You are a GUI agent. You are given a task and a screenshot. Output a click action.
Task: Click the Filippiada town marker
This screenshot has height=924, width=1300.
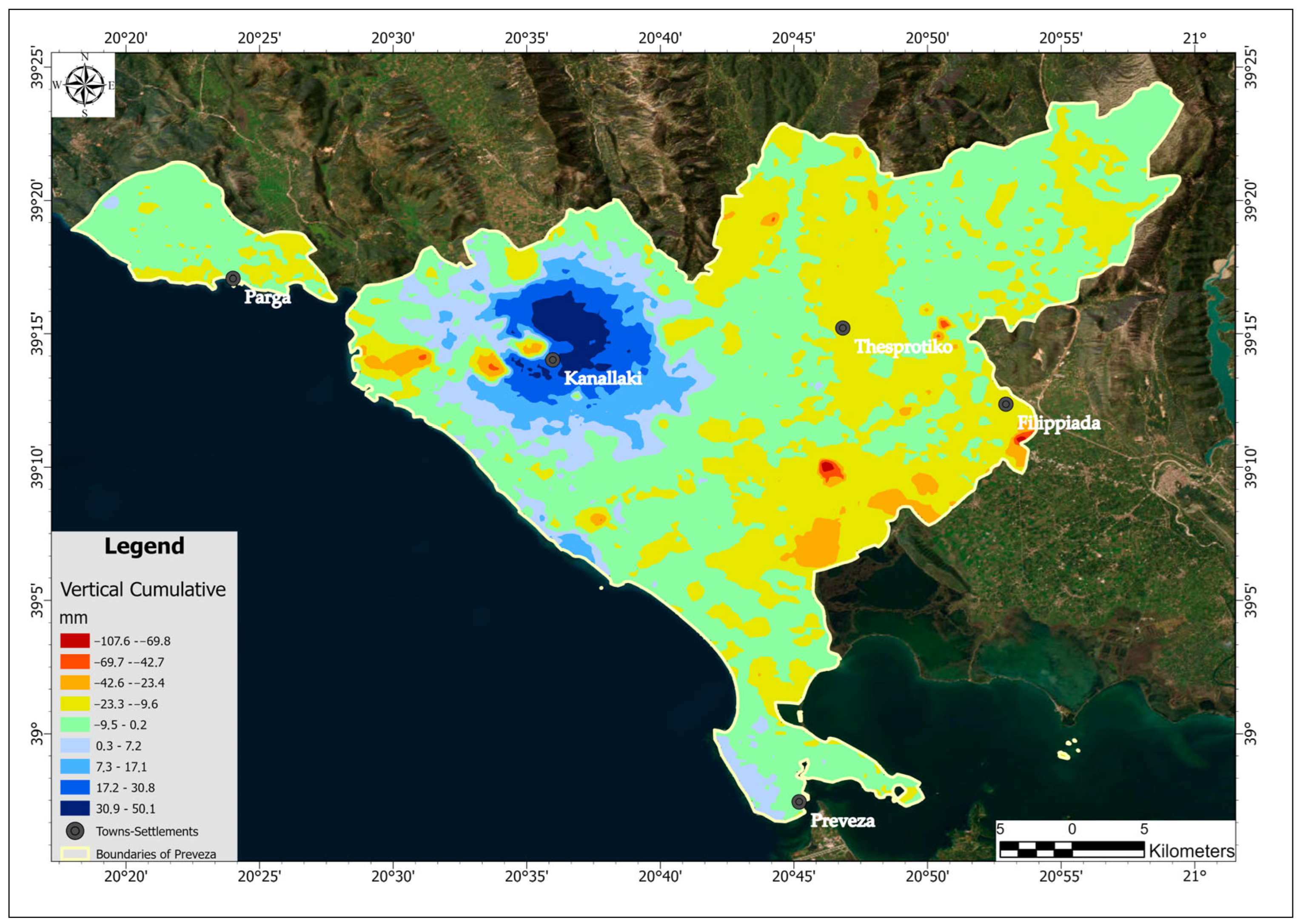[x=1006, y=404]
